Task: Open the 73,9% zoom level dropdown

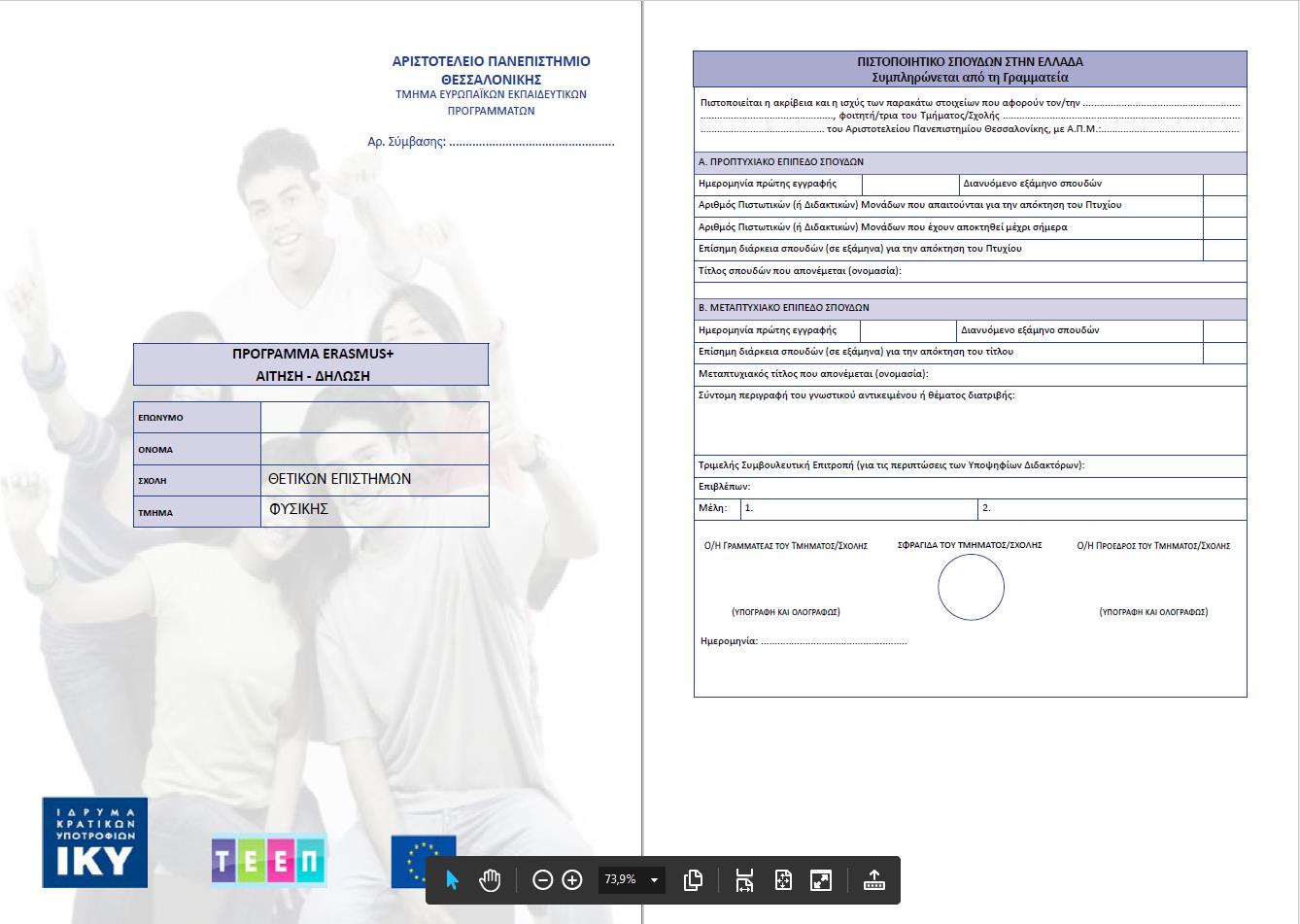Action: 632,879
